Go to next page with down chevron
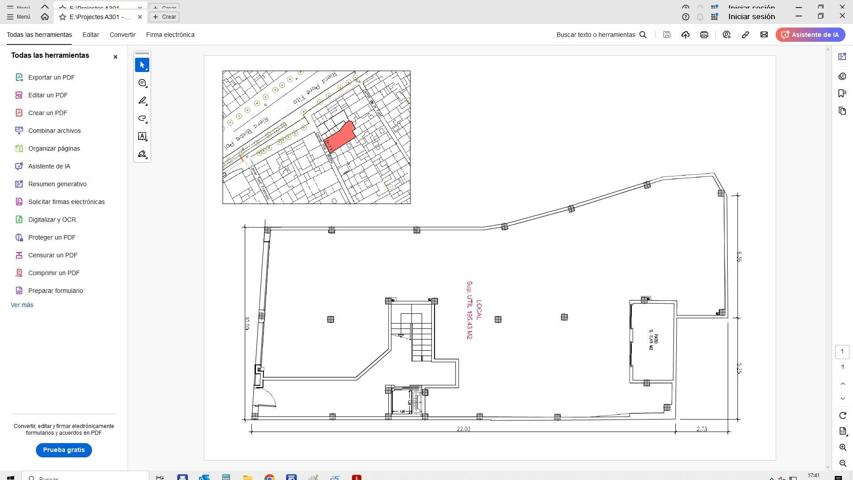 coord(843,398)
